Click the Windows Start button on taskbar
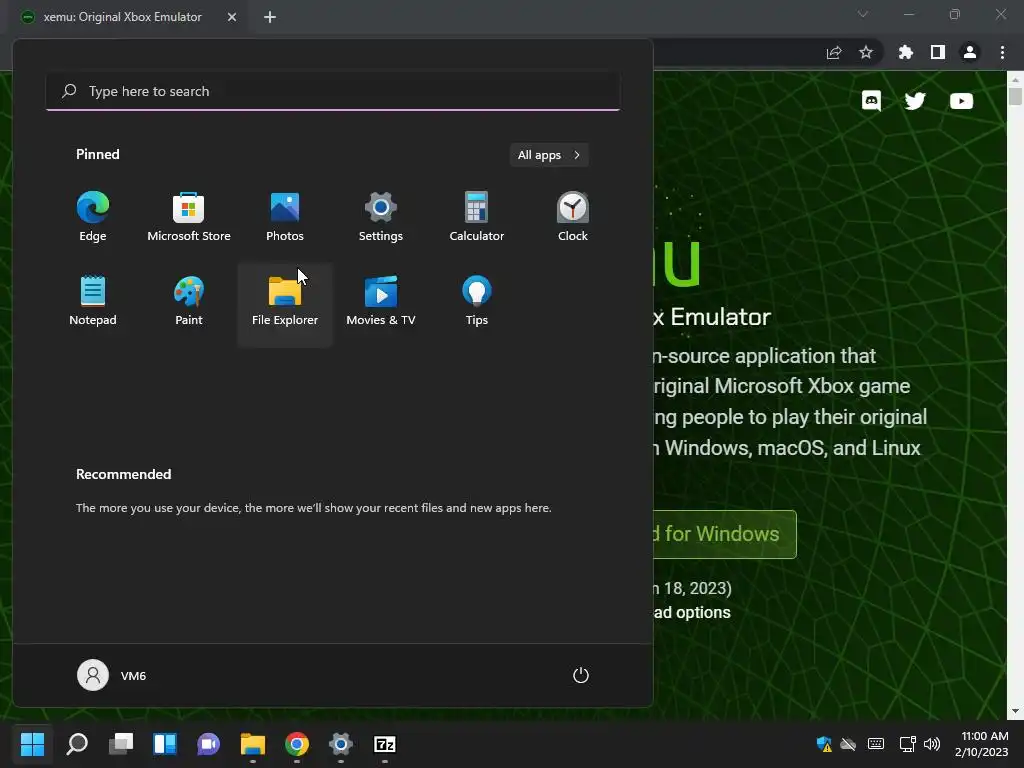 tap(32, 744)
